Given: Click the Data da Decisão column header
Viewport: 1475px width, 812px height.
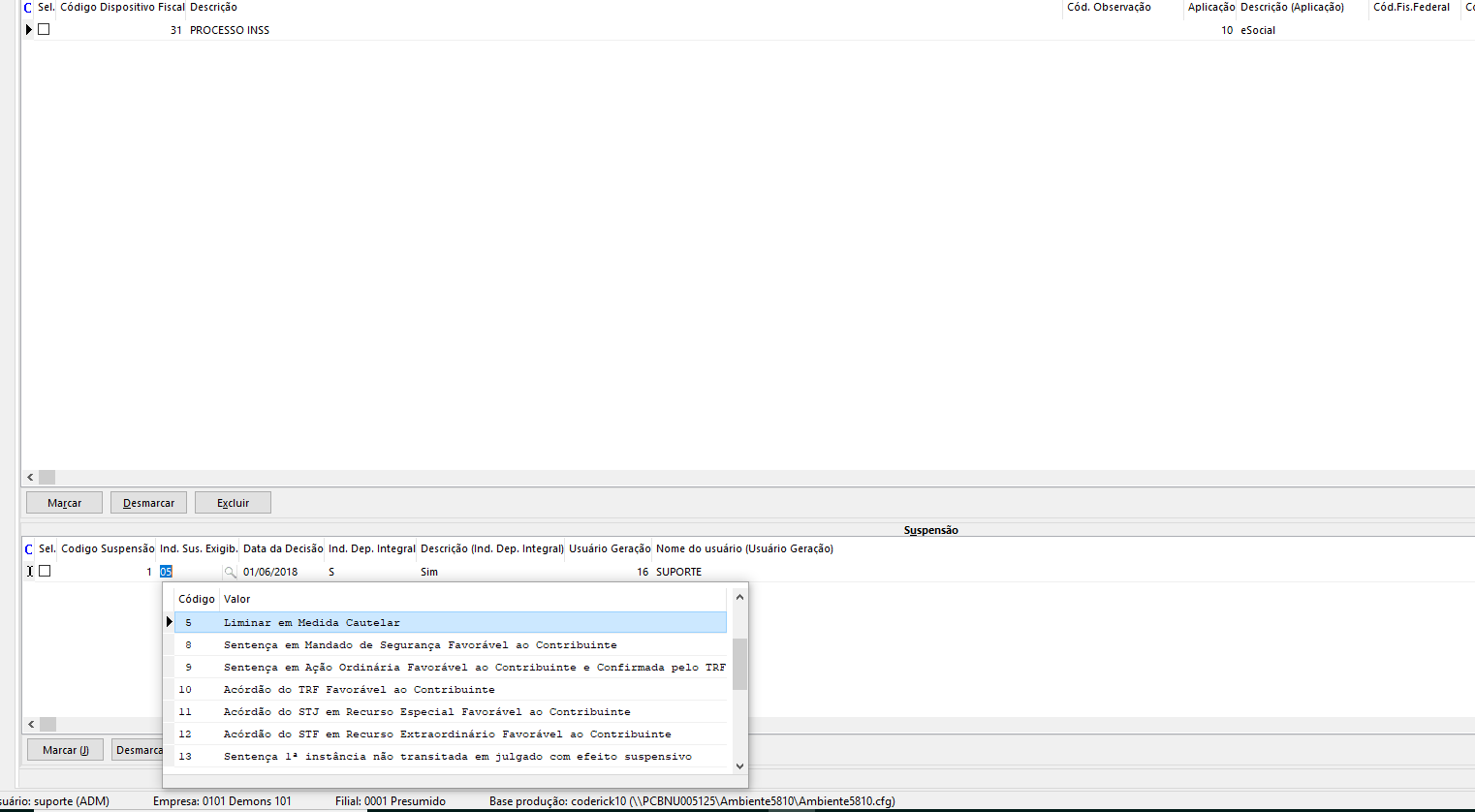Looking at the screenshot, I should (x=282, y=549).
